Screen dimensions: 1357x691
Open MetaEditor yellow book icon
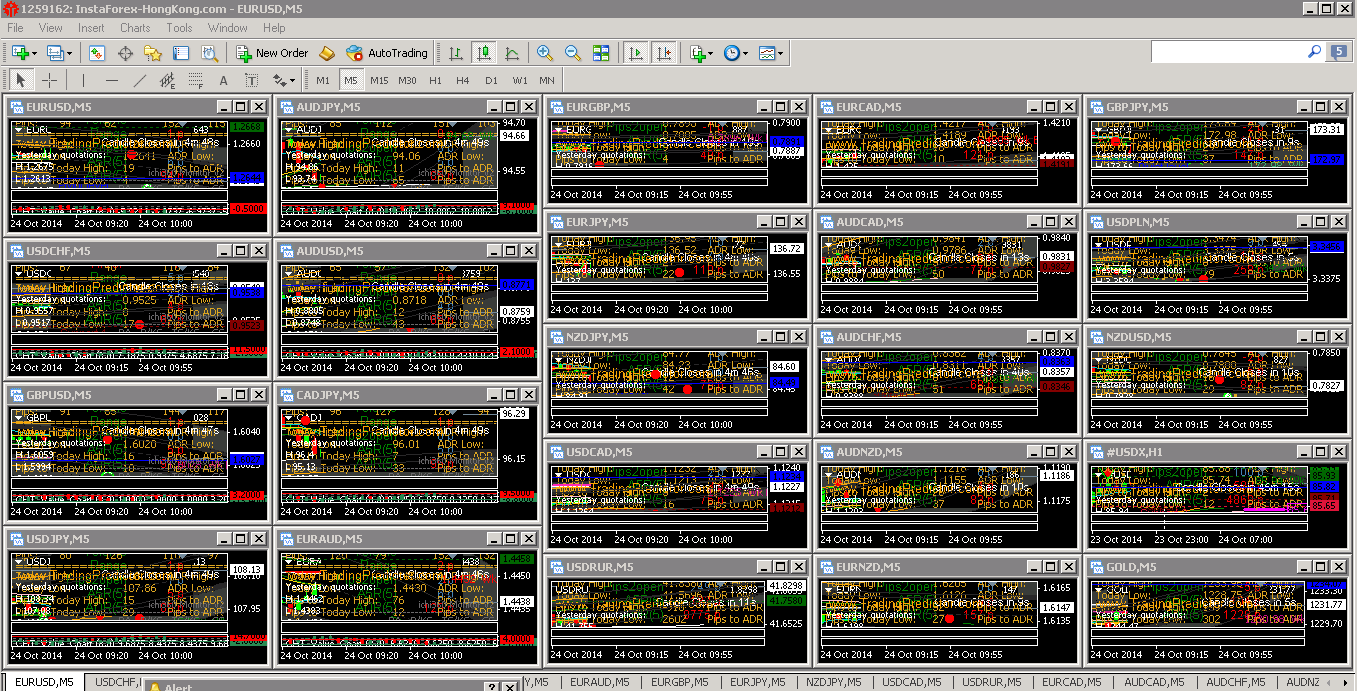[327, 53]
